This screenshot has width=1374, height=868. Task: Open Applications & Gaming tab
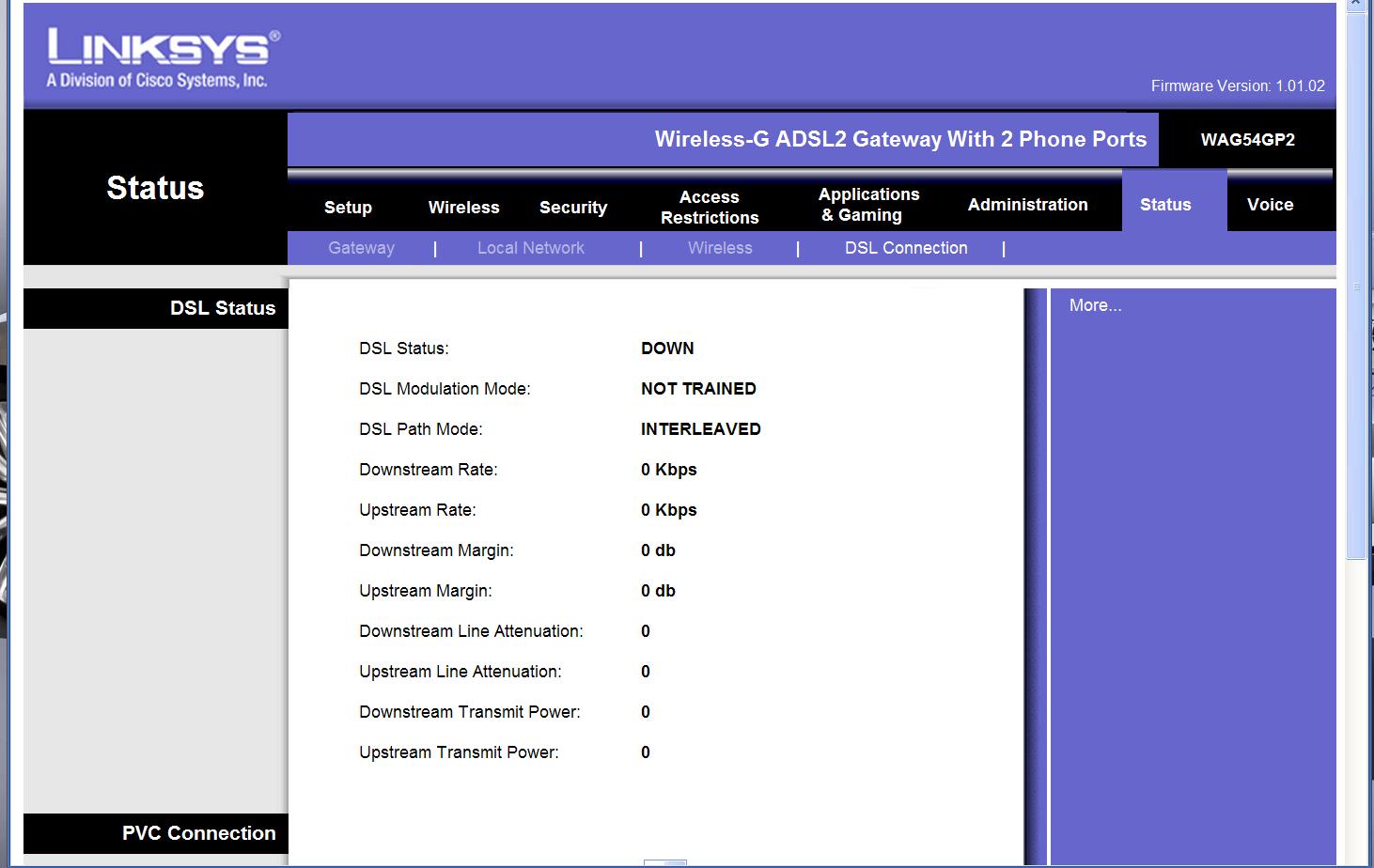click(868, 205)
